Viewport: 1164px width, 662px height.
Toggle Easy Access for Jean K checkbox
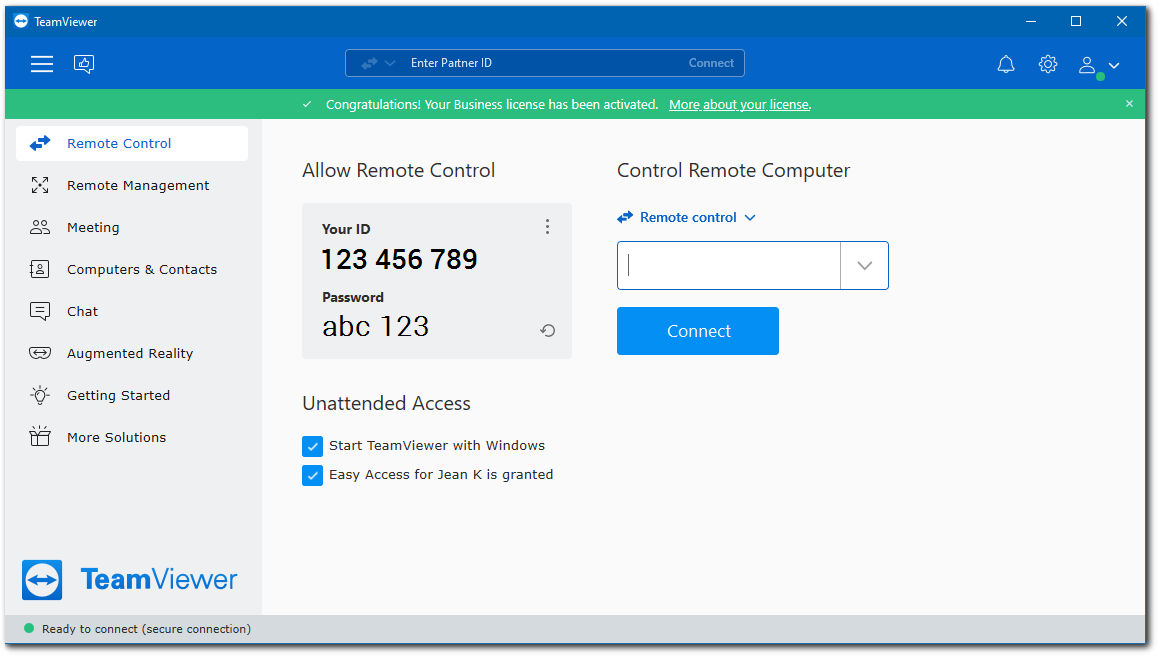tap(313, 475)
